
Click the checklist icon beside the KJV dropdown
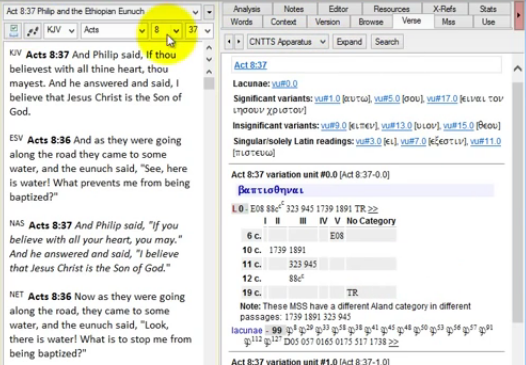tap(13, 31)
